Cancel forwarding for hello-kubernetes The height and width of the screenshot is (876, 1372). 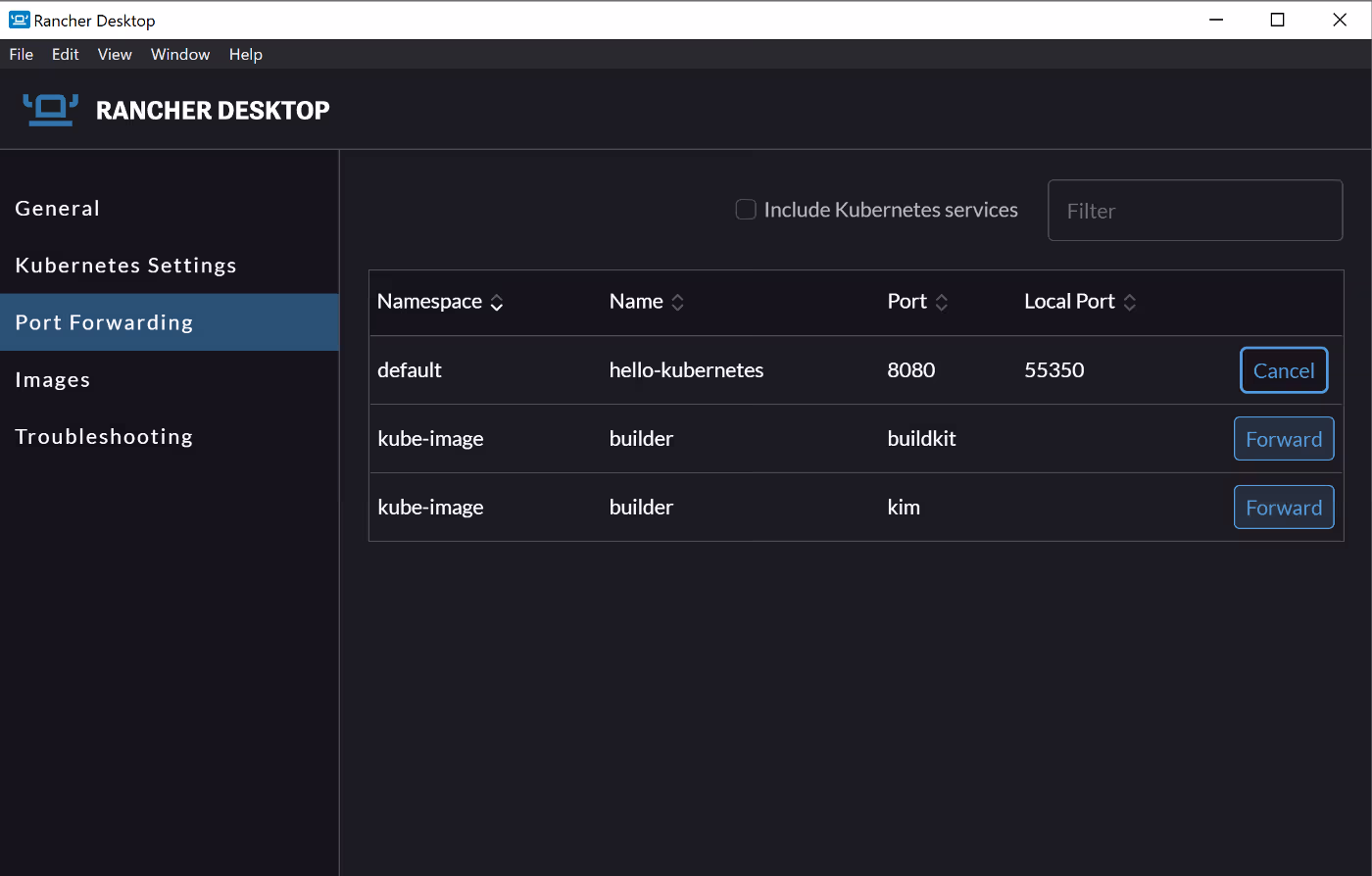tap(1284, 369)
